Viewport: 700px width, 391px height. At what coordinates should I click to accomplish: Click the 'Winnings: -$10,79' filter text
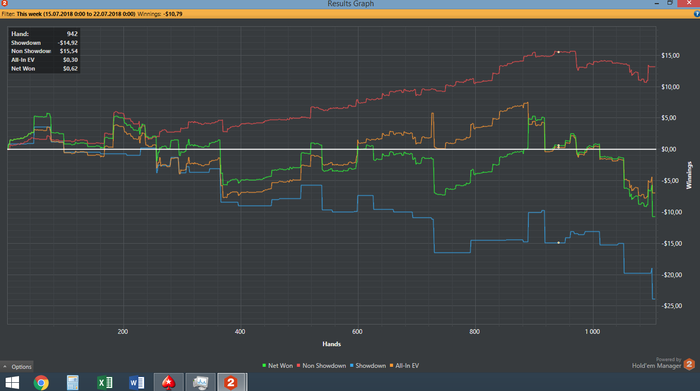(x=160, y=14)
